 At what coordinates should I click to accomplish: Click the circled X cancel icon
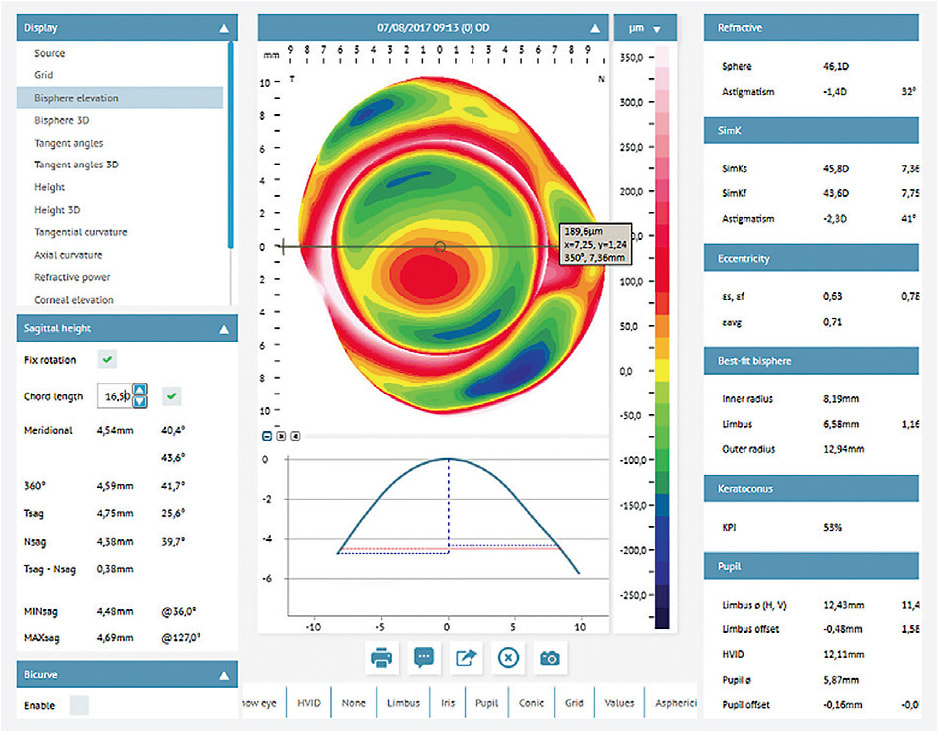pos(507,658)
